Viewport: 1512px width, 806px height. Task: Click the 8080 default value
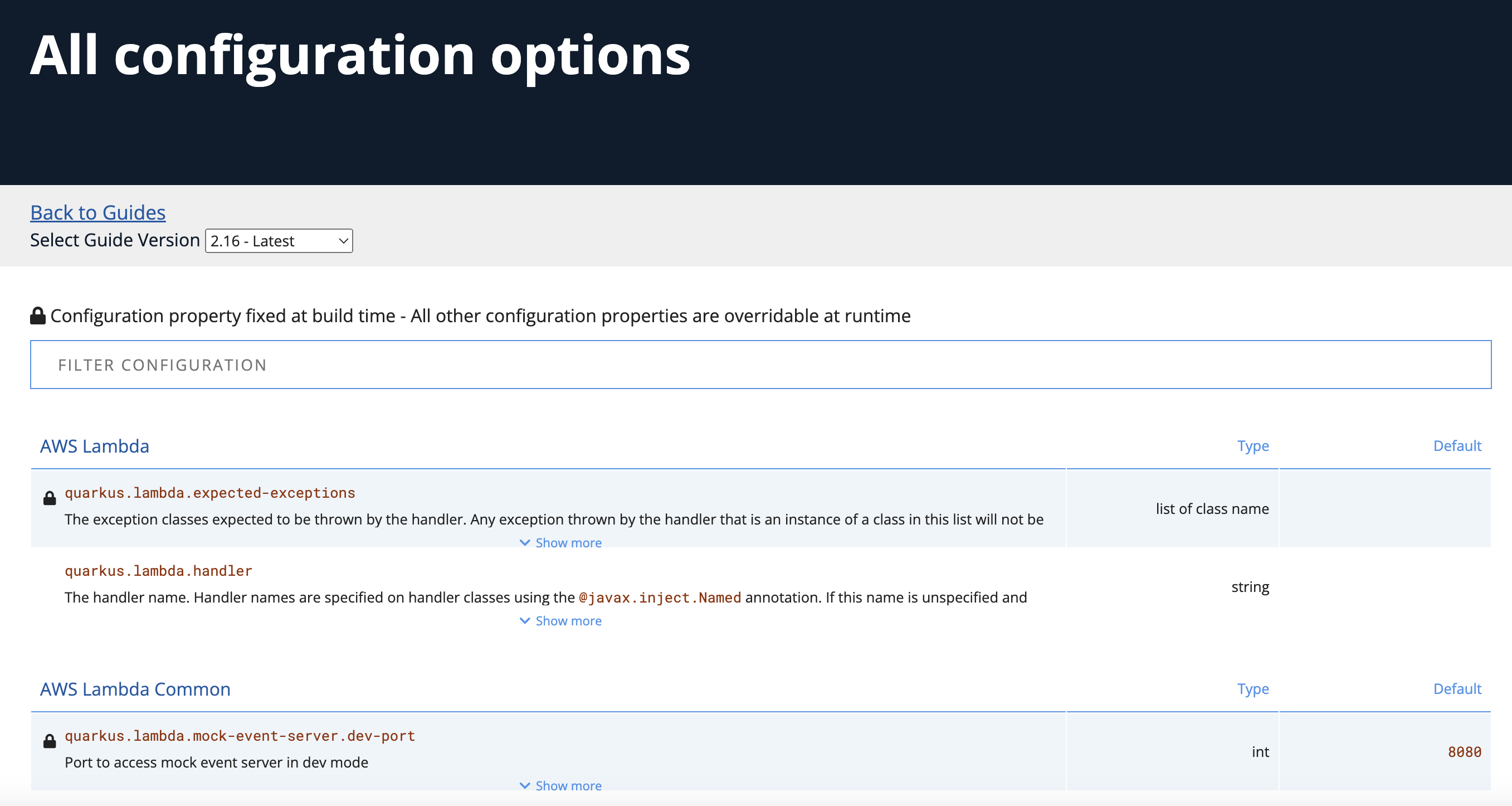(1464, 751)
